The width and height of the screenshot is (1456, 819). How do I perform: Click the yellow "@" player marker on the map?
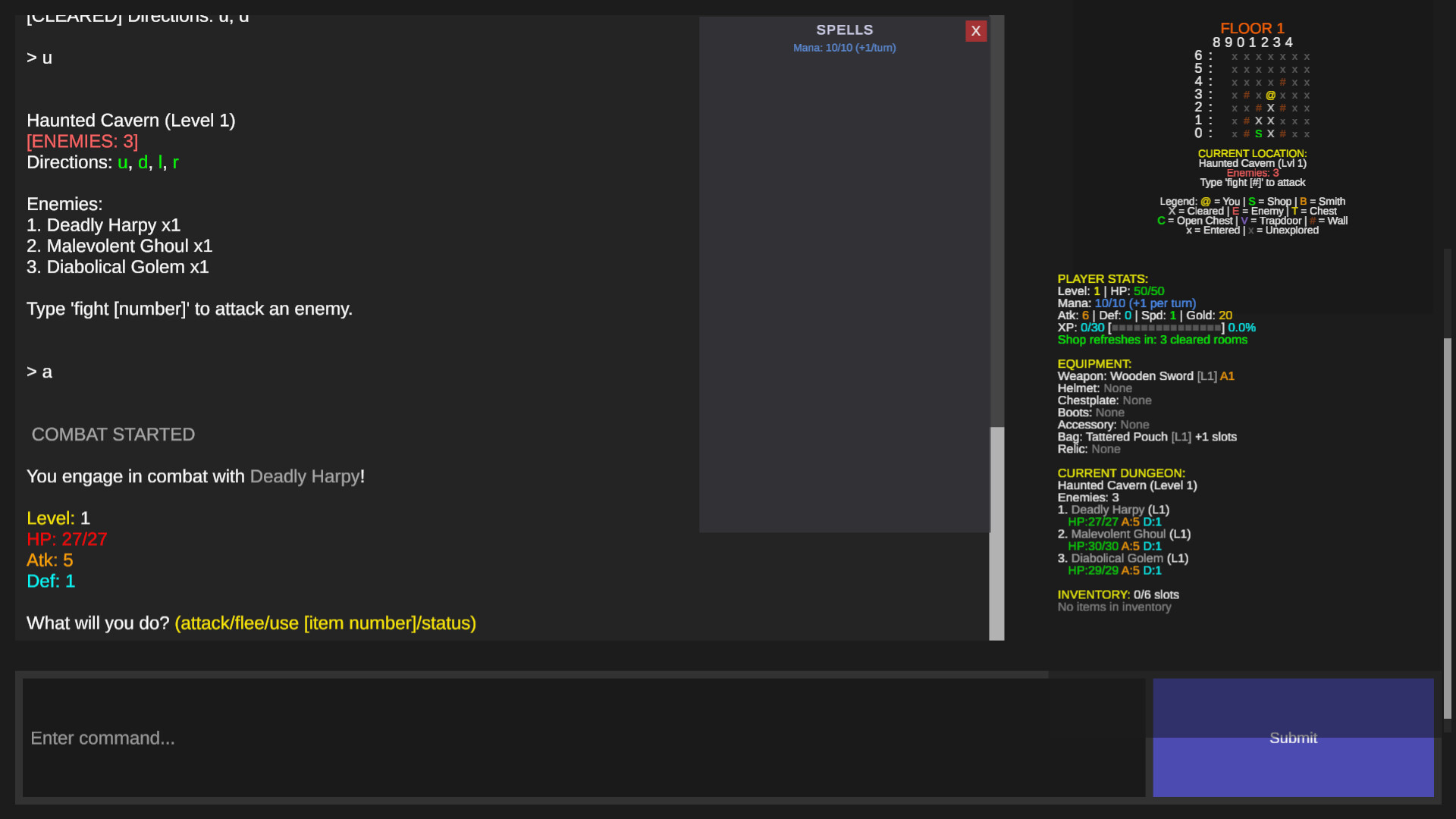(x=1271, y=94)
